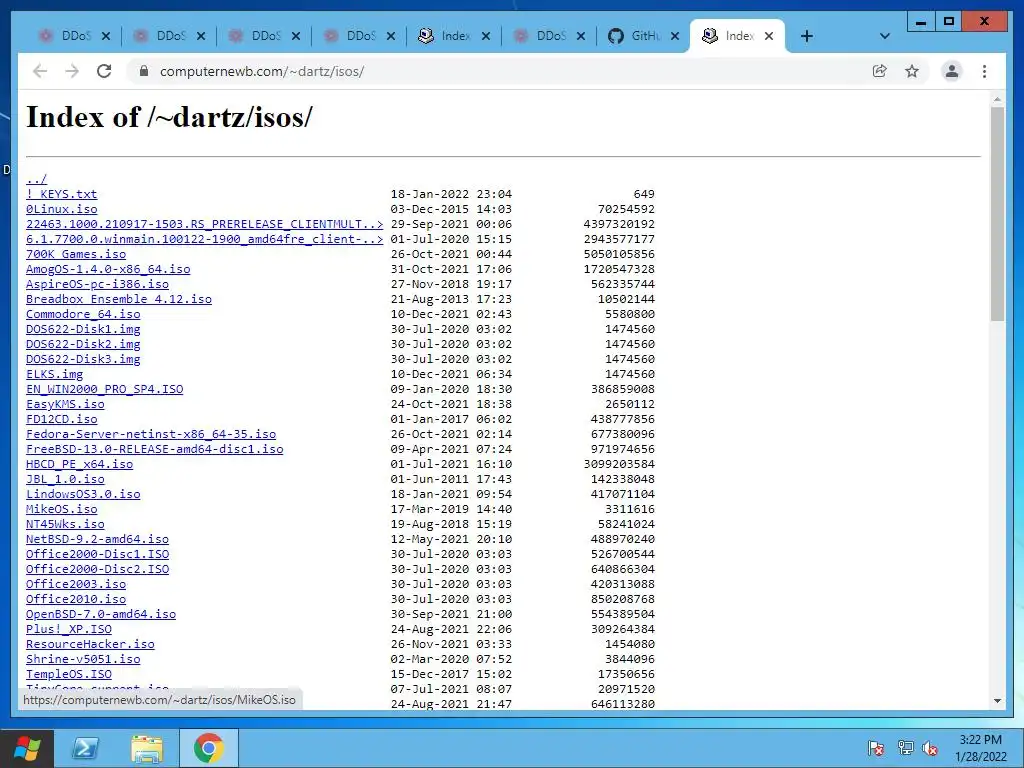Open the 22463.1000 prerelease link

204,224
